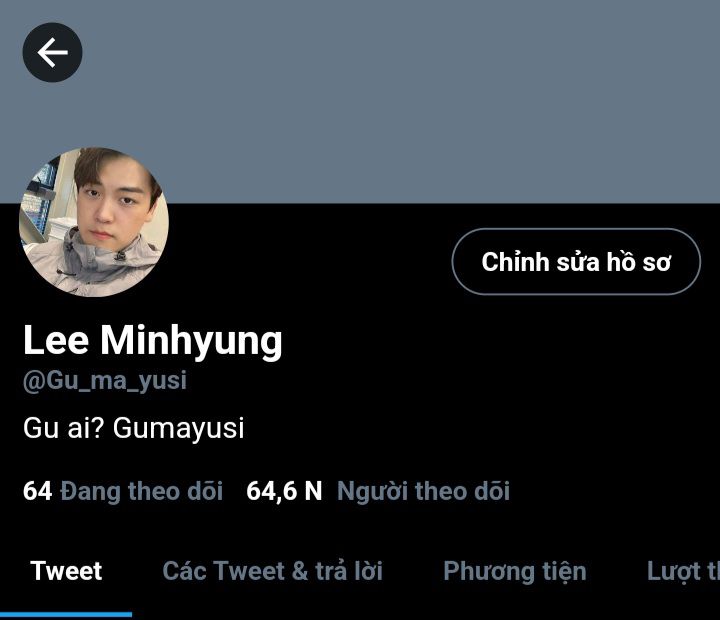
Task: Tap the @Gu_ma_yusi username handle
Action: click(105, 381)
